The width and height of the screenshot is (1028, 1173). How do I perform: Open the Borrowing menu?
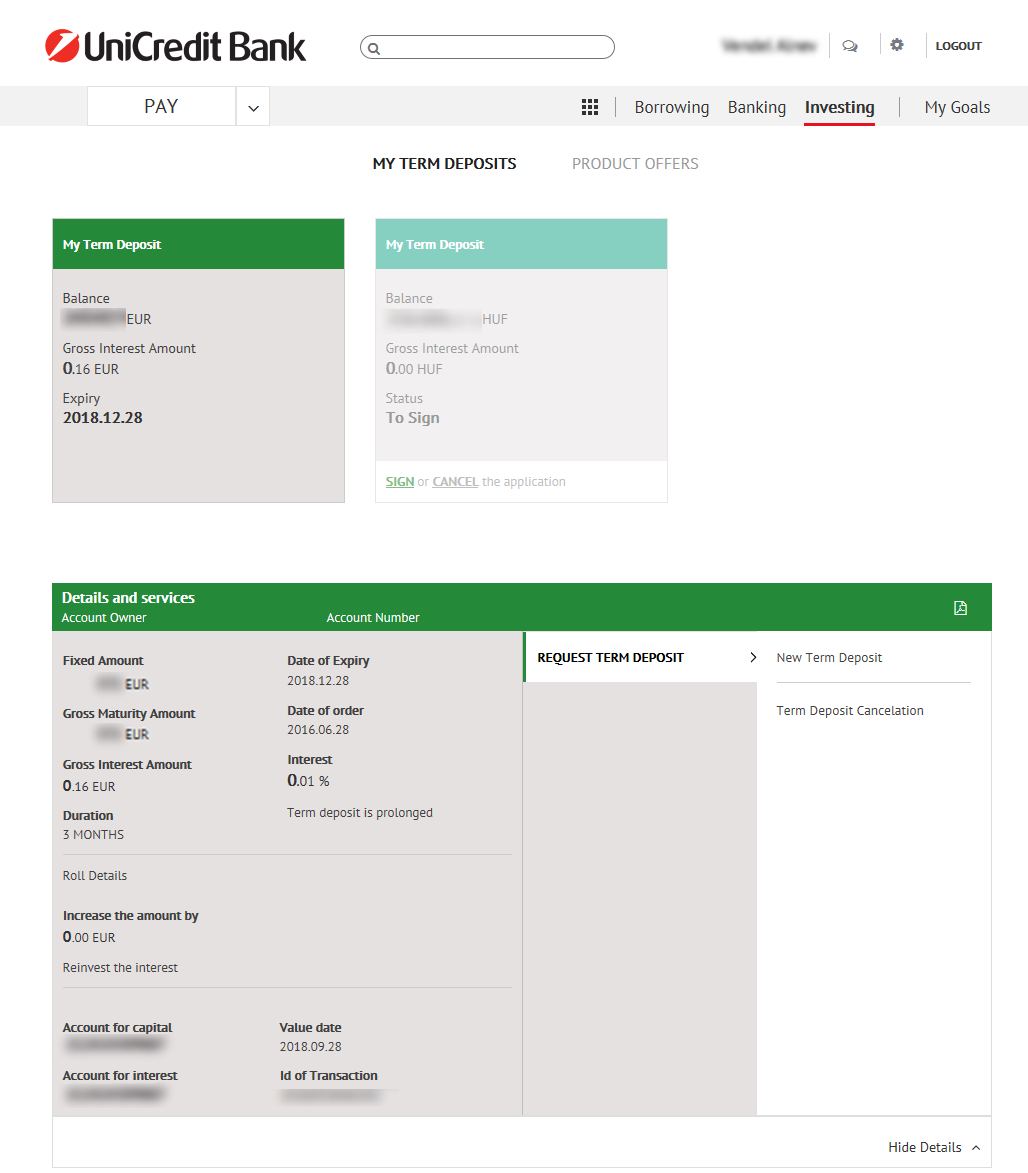tap(671, 107)
